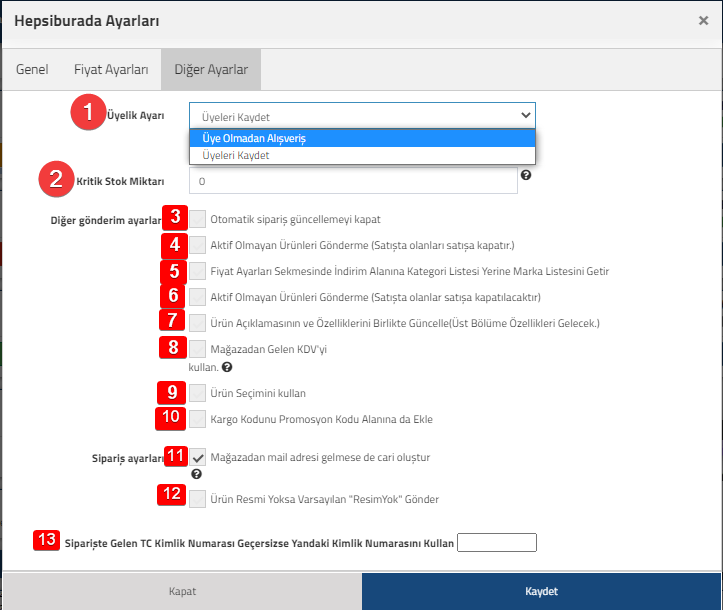Click help icon after Mağazadan Gelen KDV'yi kullan

click(x=226, y=367)
